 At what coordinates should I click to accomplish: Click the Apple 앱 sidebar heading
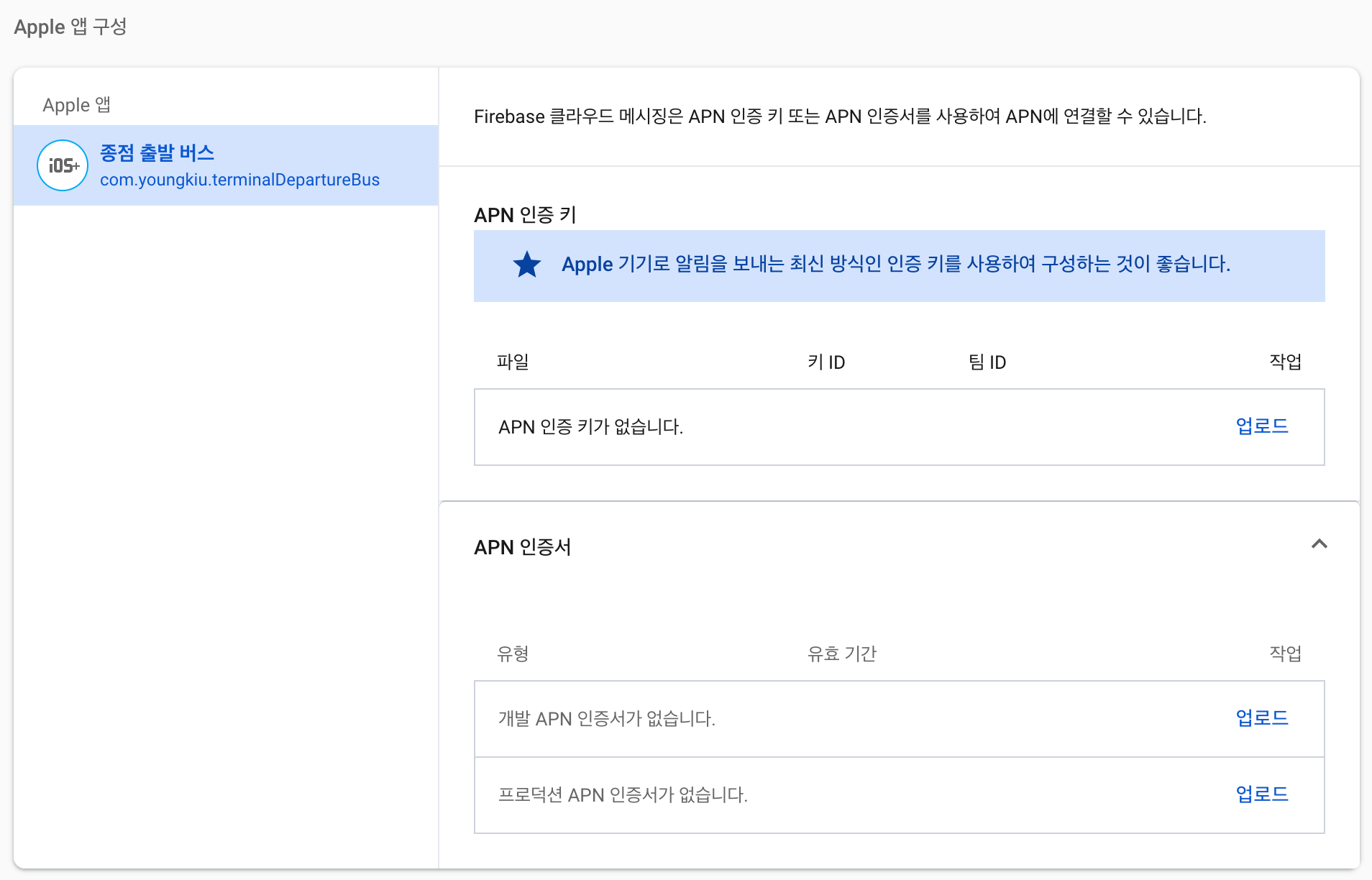click(x=77, y=105)
